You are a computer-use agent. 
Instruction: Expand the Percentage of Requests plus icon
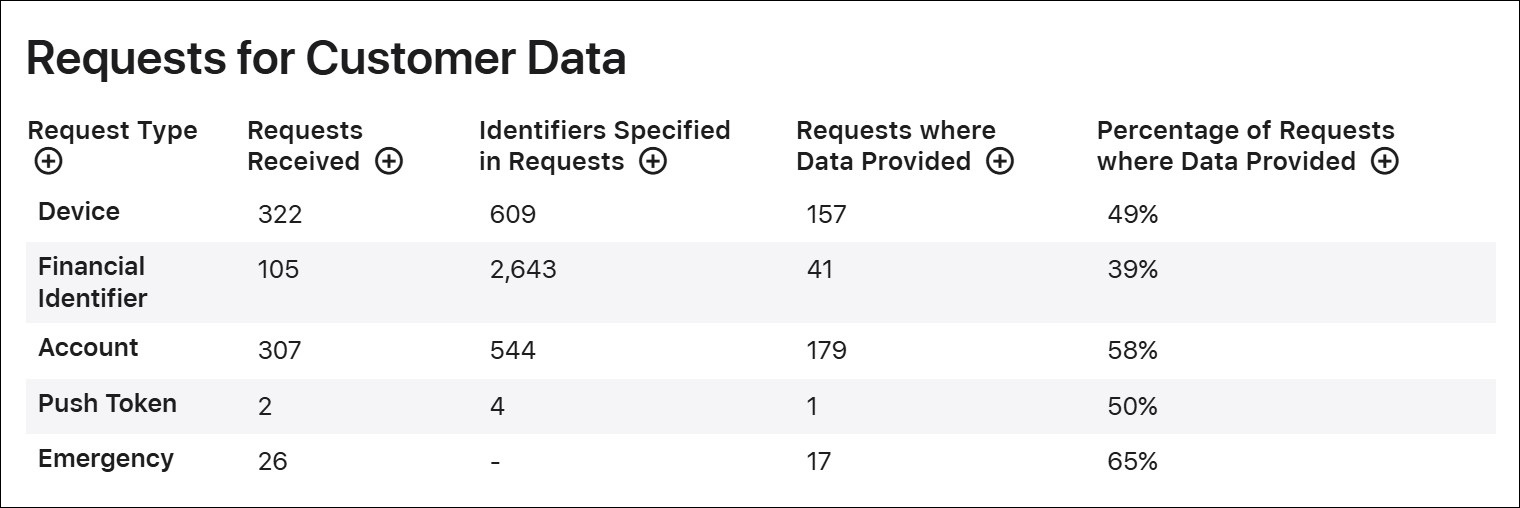[1384, 161]
